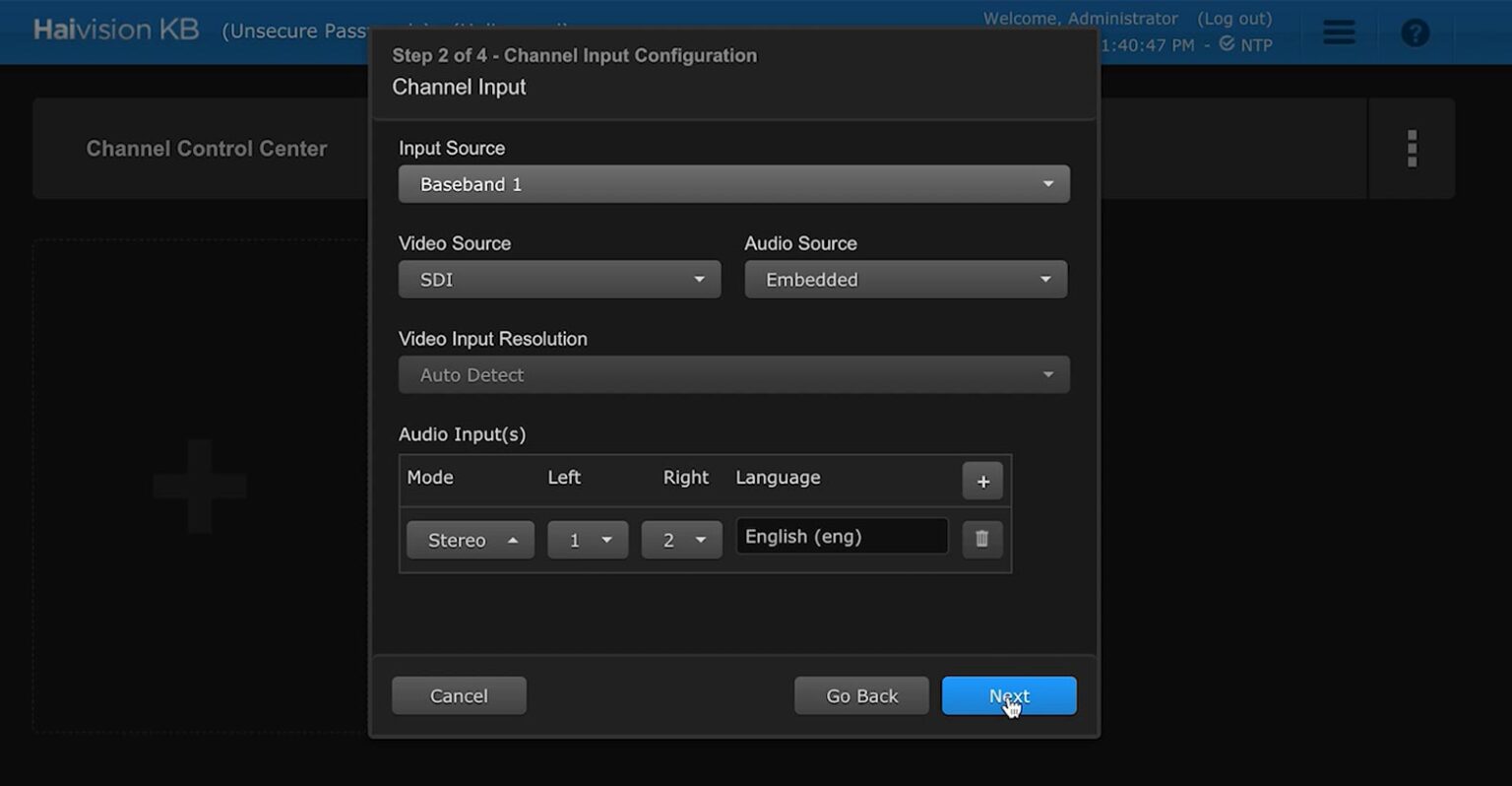1512x786 pixels.
Task: Click the Haivision KB logo
Action: 115,30
